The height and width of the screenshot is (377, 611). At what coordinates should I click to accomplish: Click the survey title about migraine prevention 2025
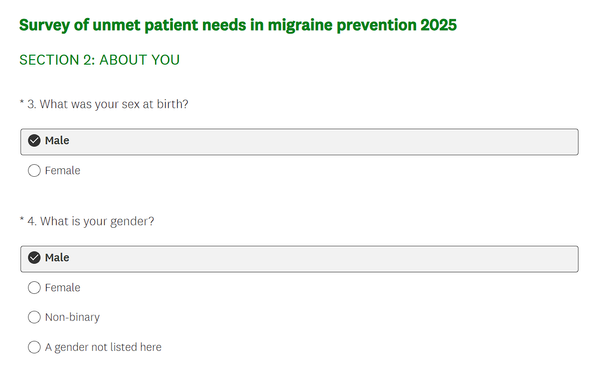coord(238,25)
